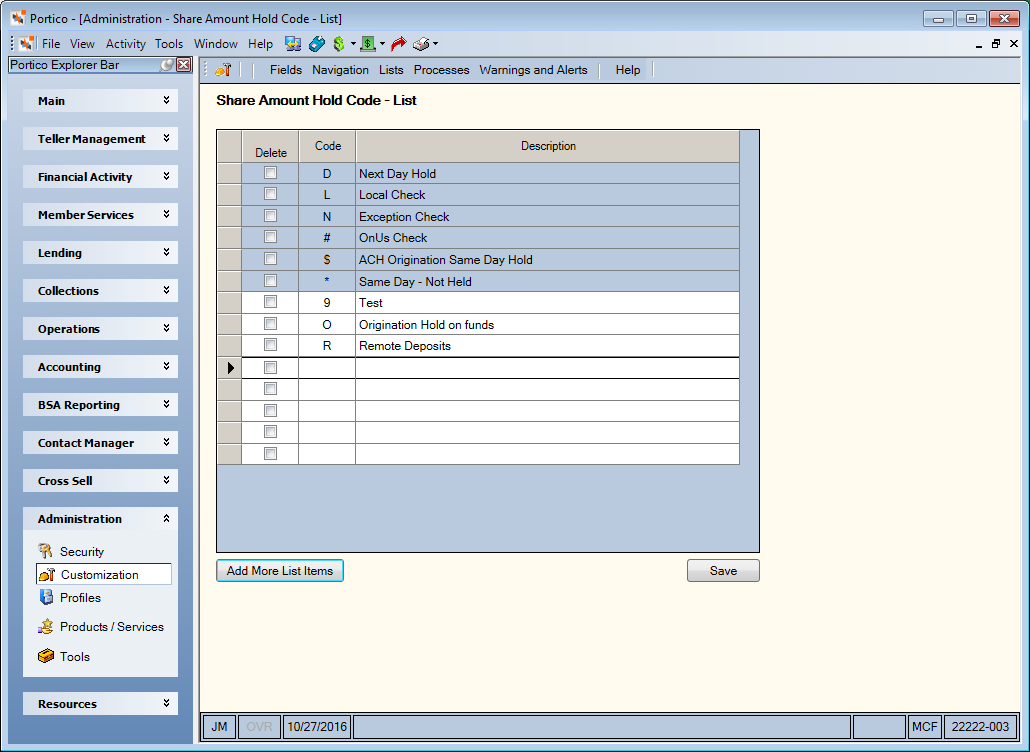Click the Remote Deposits description cell
The width and height of the screenshot is (1030, 752).
[548, 345]
